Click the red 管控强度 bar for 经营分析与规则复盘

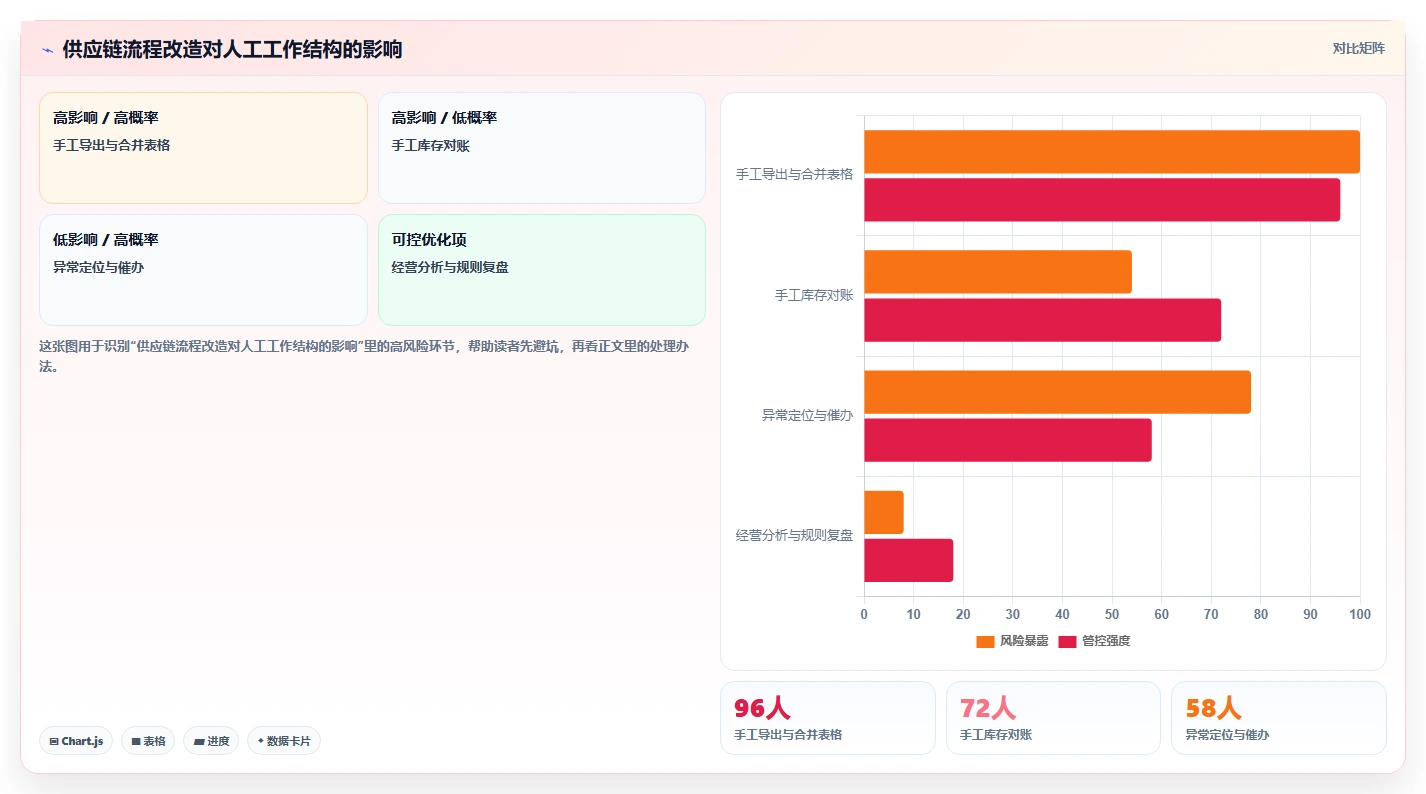[x=909, y=560]
